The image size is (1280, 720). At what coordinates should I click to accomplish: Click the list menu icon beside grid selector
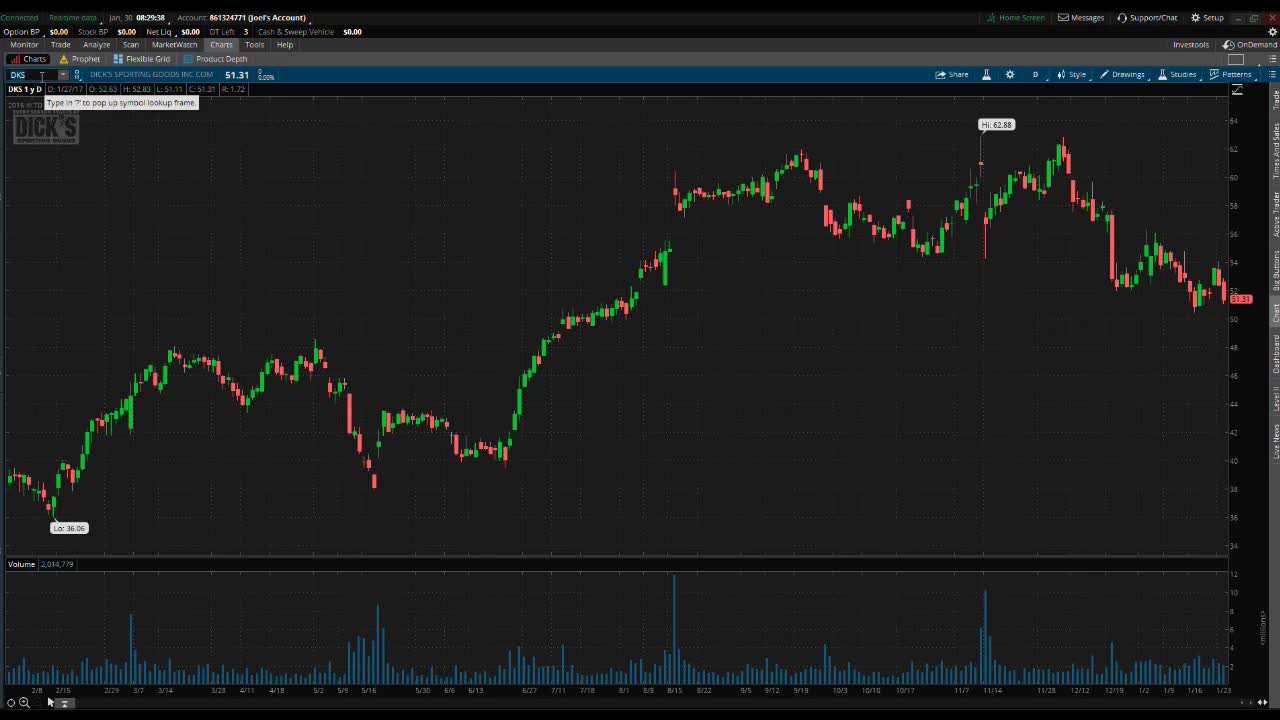click(1272, 59)
